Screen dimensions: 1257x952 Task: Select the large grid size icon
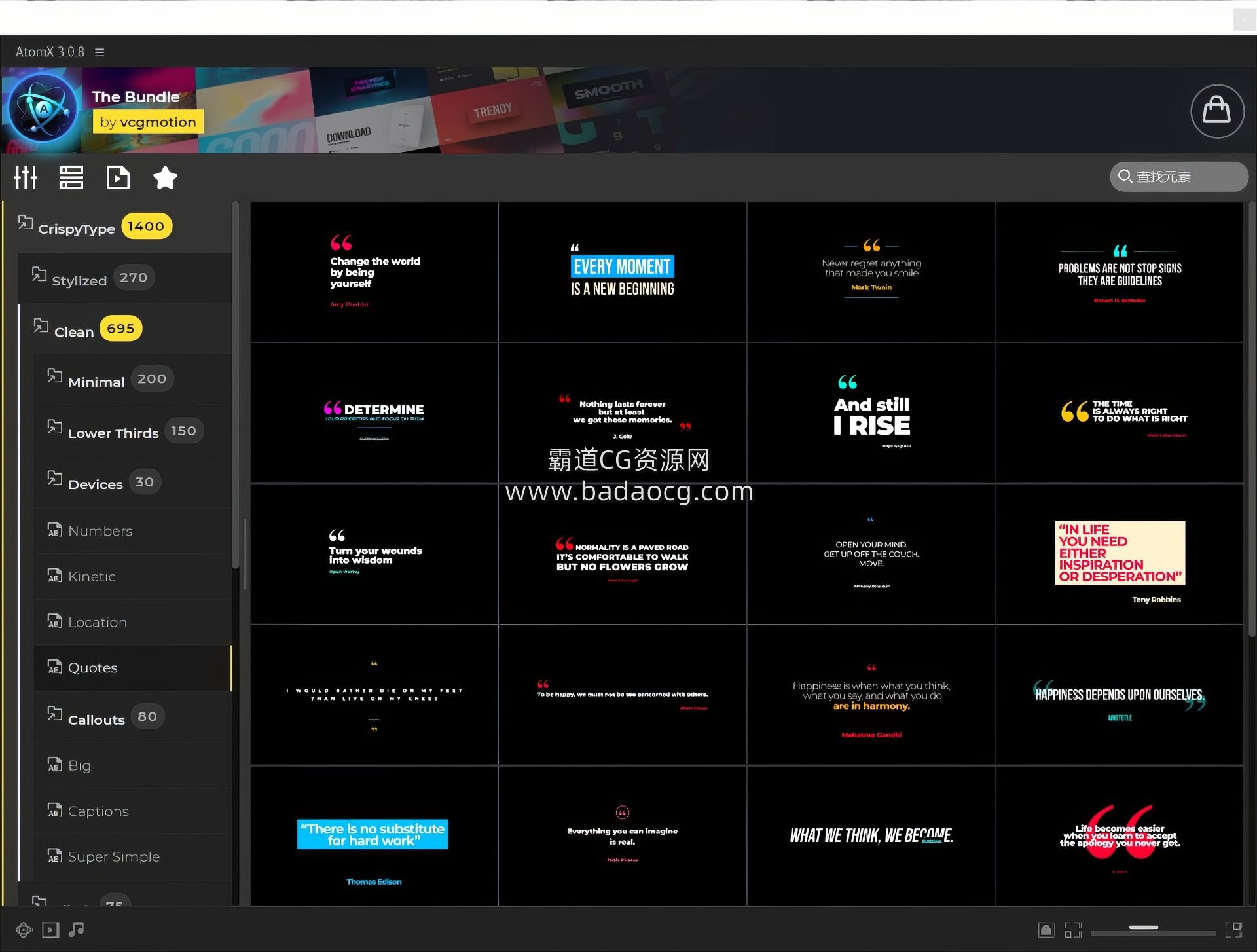1233,930
